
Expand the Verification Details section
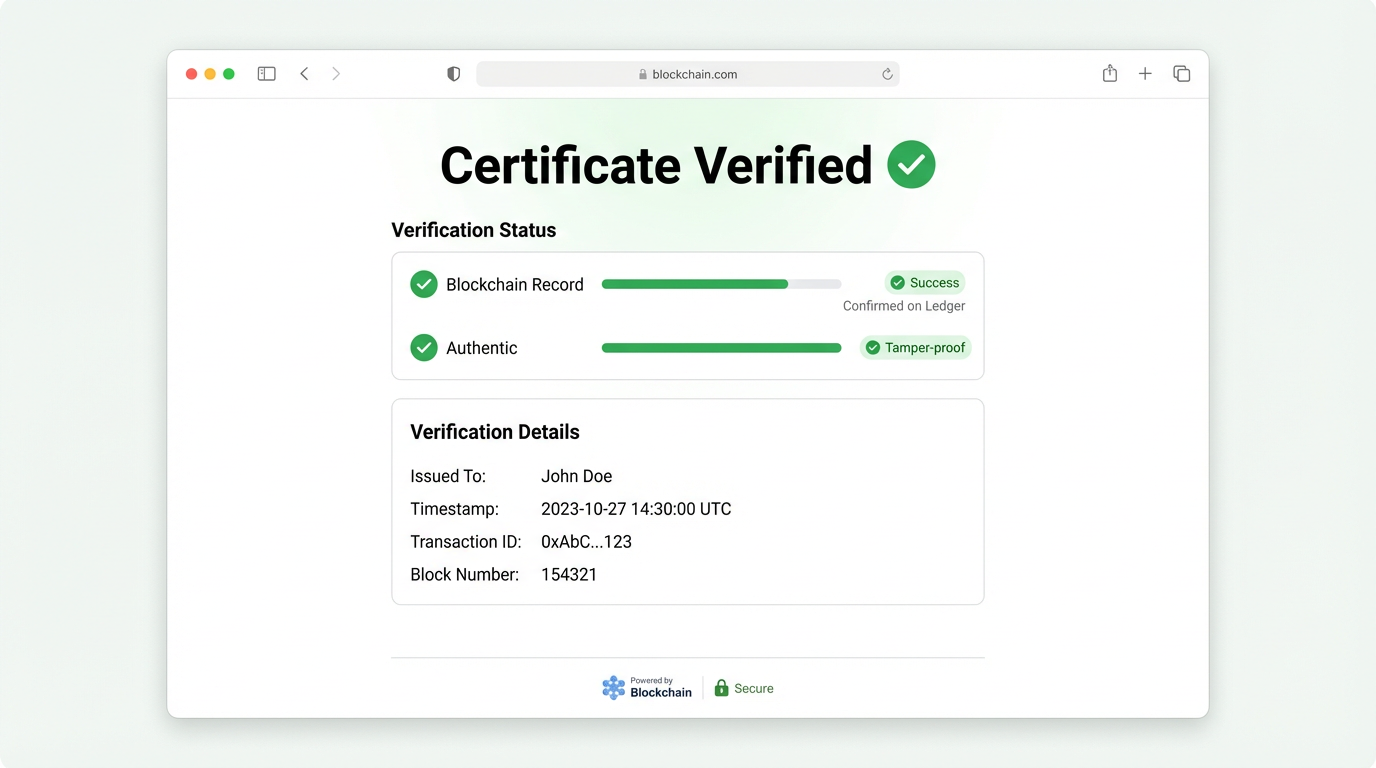click(x=494, y=431)
